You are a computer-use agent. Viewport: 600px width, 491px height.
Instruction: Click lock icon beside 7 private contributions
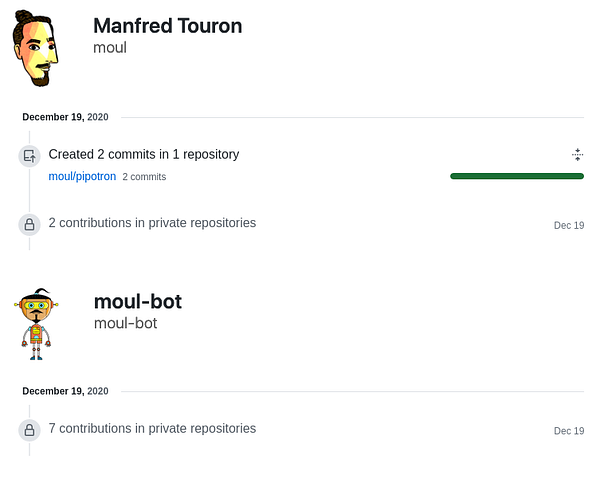(x=30, y=429)
